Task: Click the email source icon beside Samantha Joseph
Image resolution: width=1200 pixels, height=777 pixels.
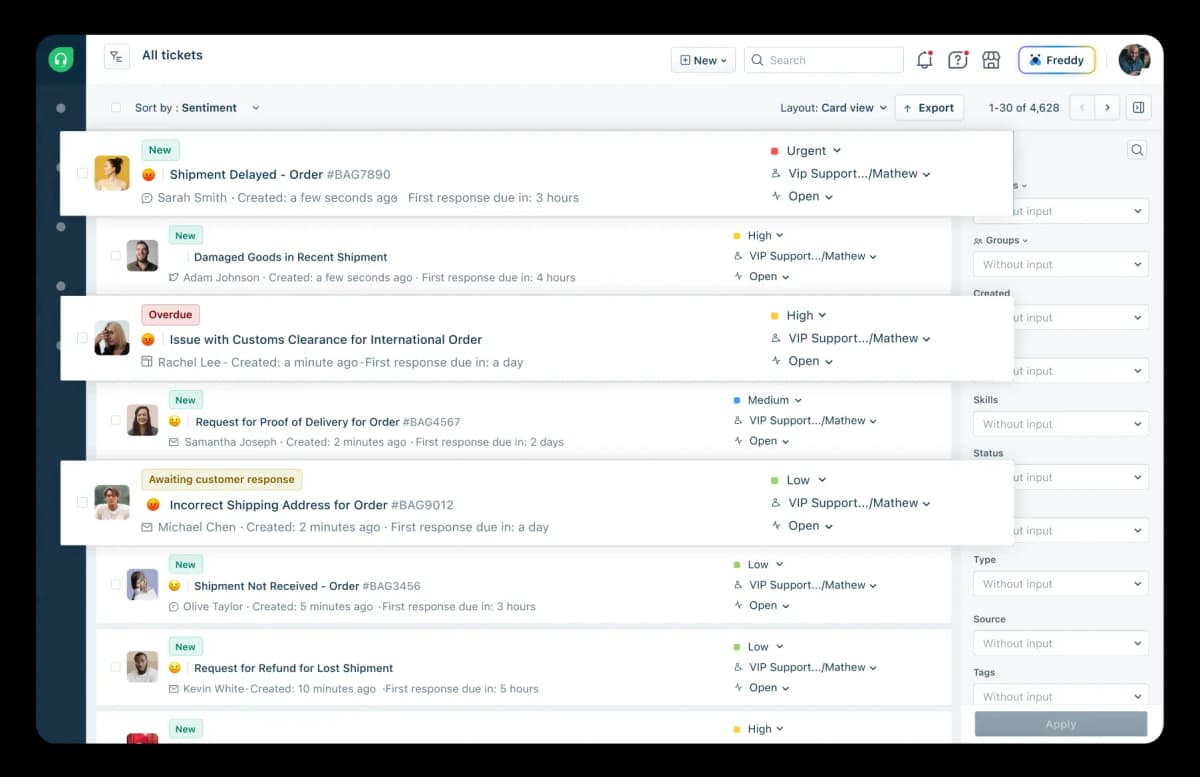Action: point(174,442)
